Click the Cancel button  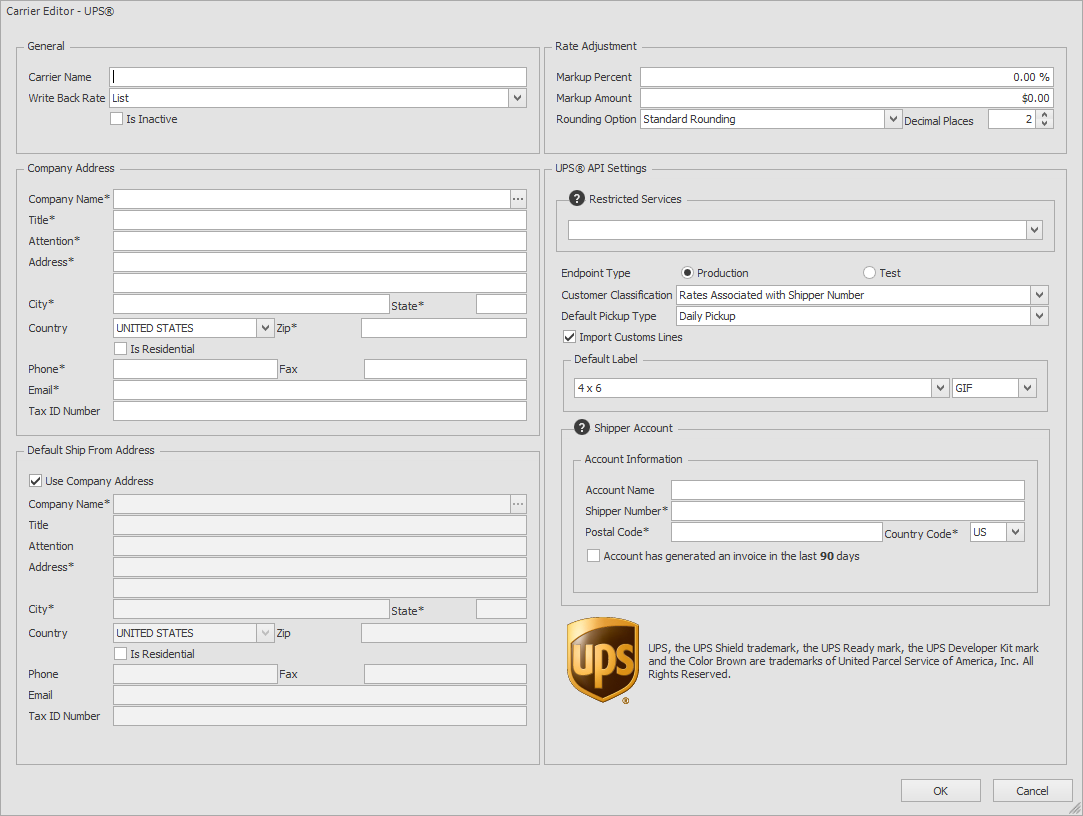tap(1032, 791)
